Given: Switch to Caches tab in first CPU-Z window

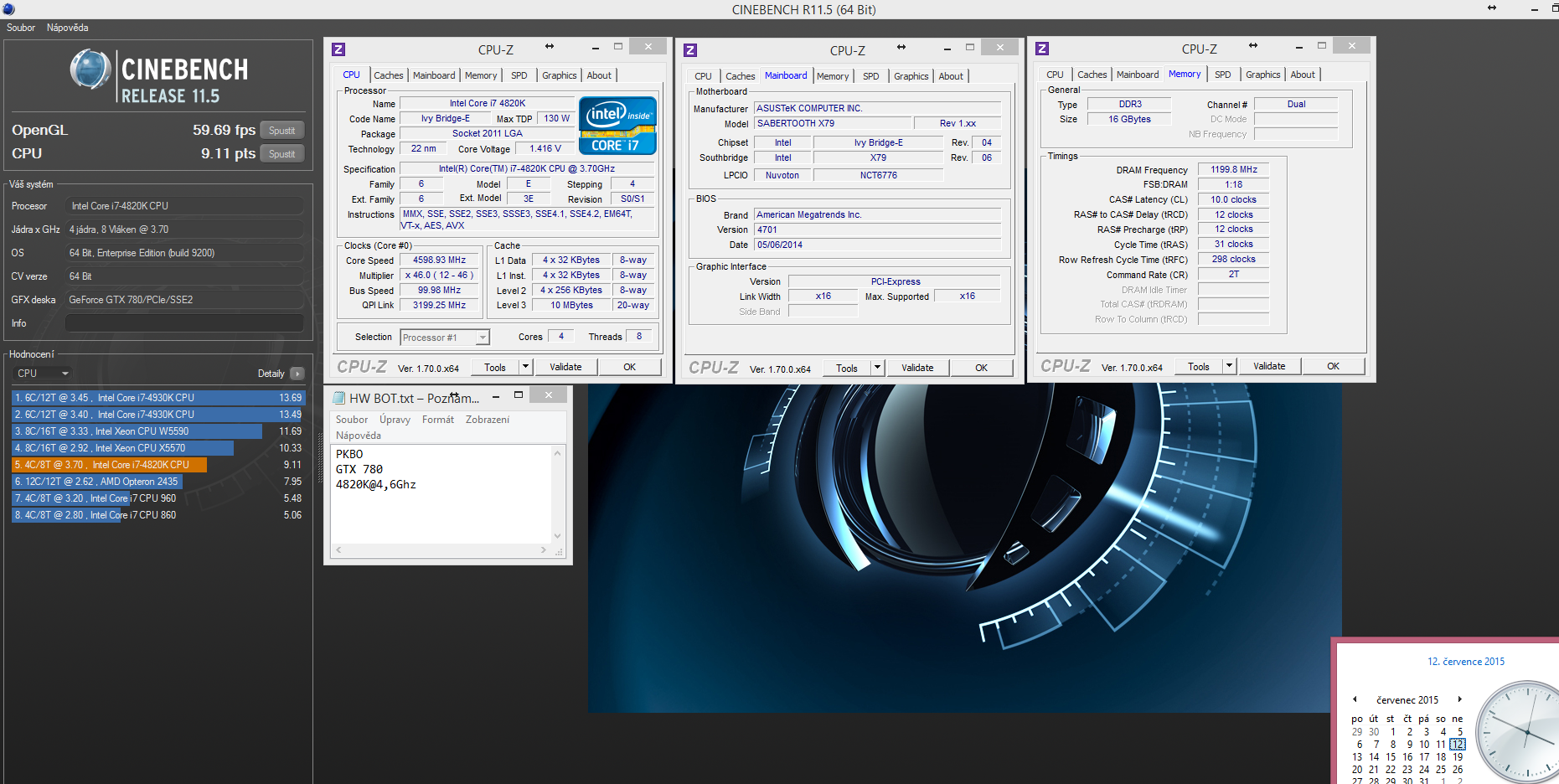Looking at the screenshot, I should click(388, 75).
